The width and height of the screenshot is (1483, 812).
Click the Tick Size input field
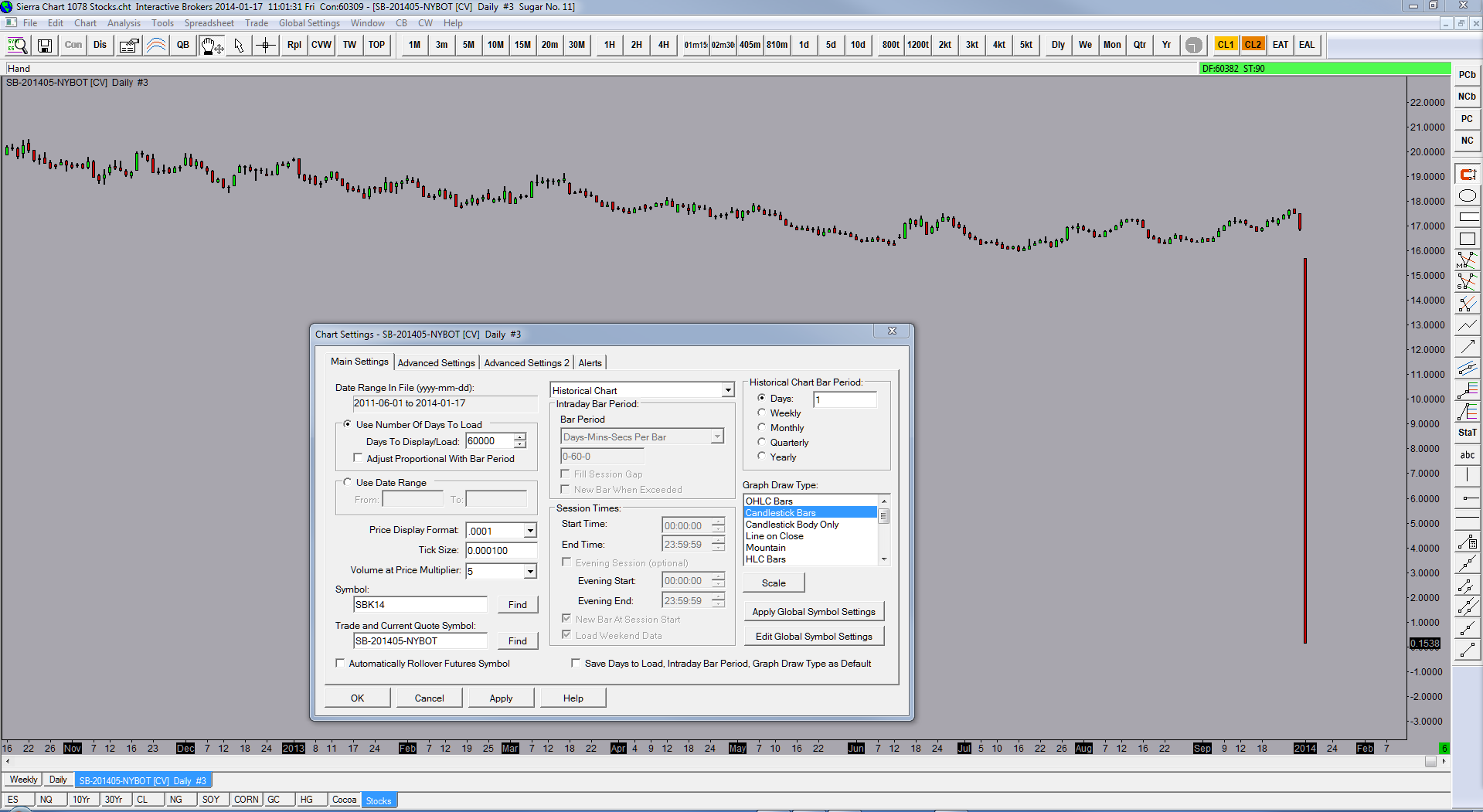(x=500, y=551)
